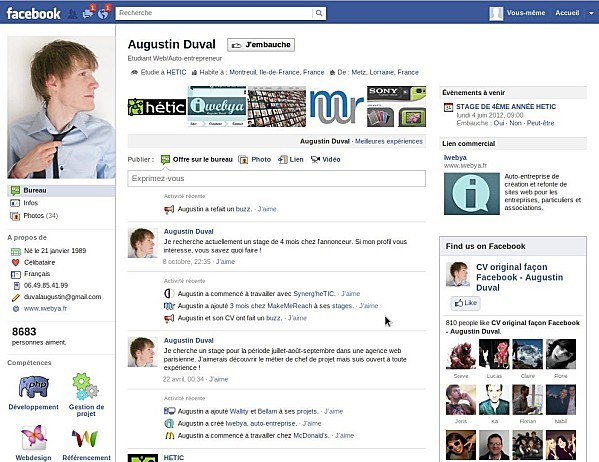Open the STAGE DE 4ÈME ANNÉE HETIC event
The height and width of the screenshot is (462, 599).
click(506, 107)
